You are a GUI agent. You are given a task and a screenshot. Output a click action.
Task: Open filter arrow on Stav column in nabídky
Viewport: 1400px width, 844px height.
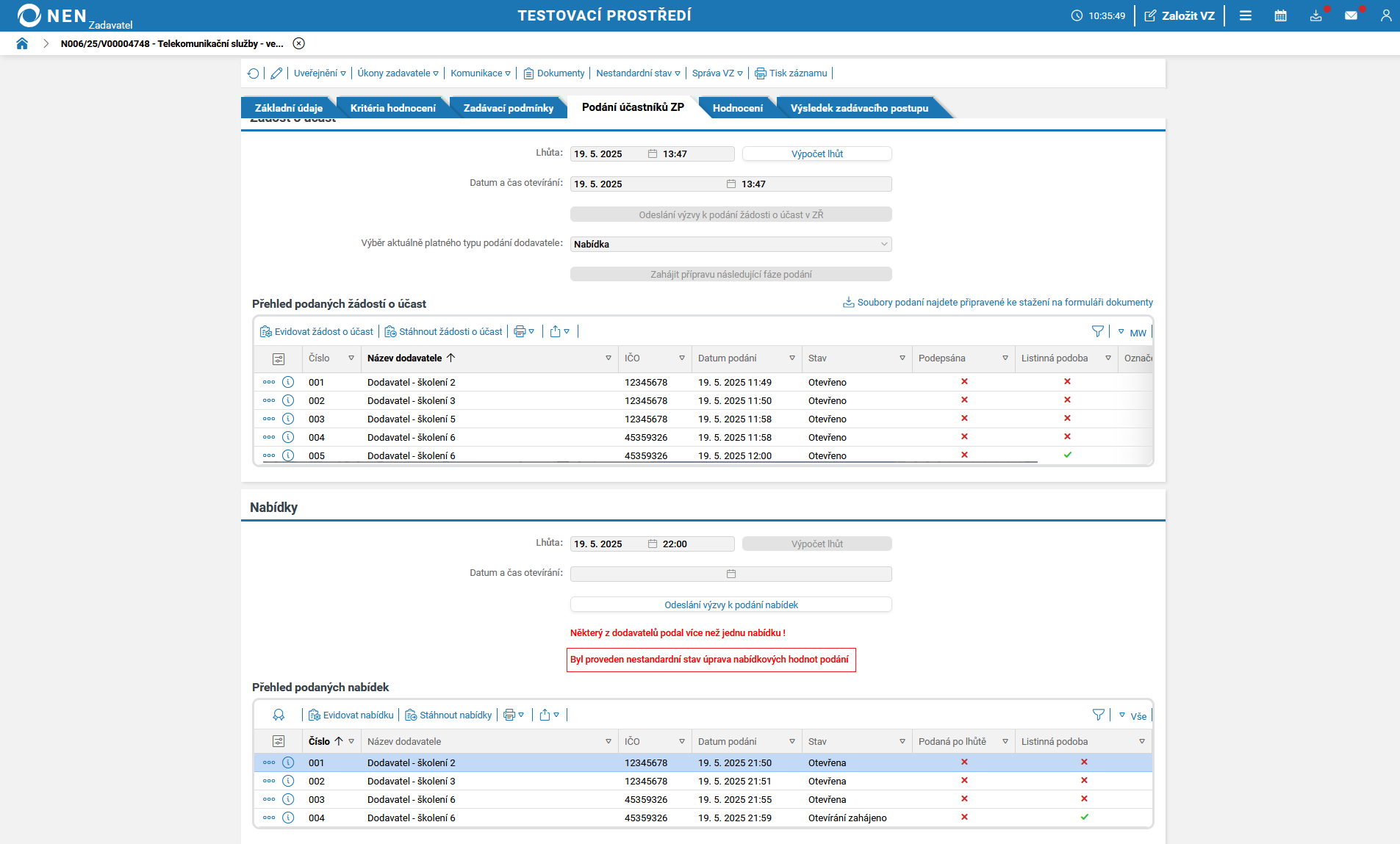coord(902,741)
